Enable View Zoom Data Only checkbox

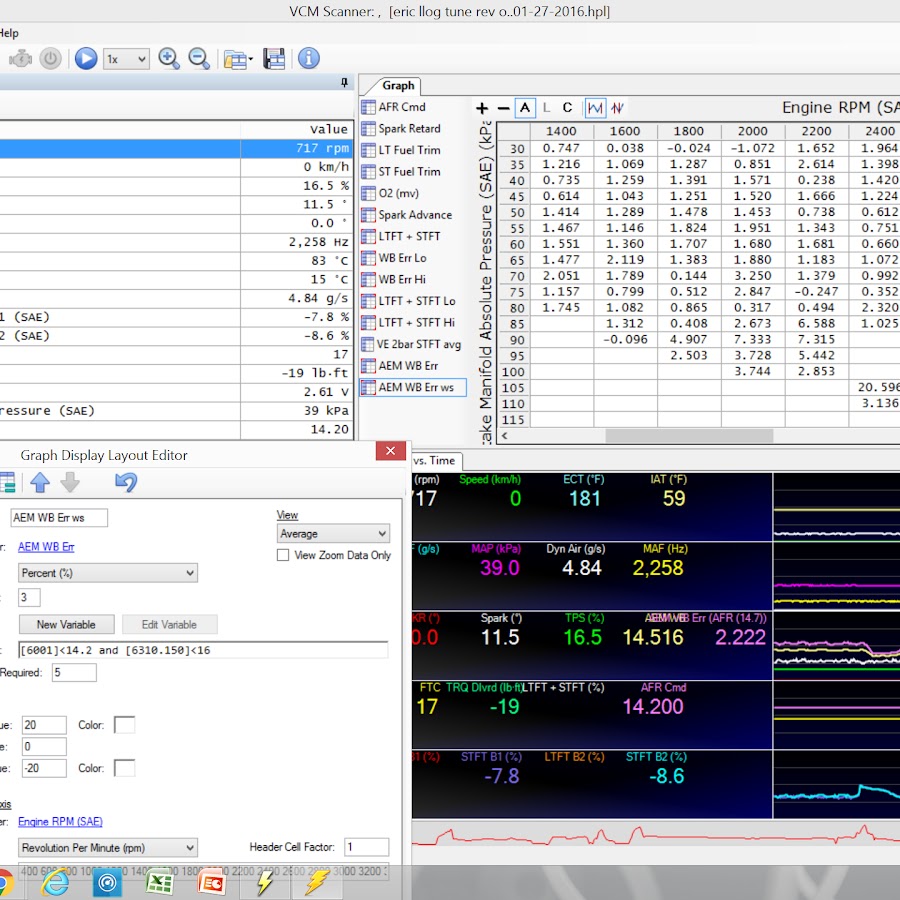click(283, 555)
